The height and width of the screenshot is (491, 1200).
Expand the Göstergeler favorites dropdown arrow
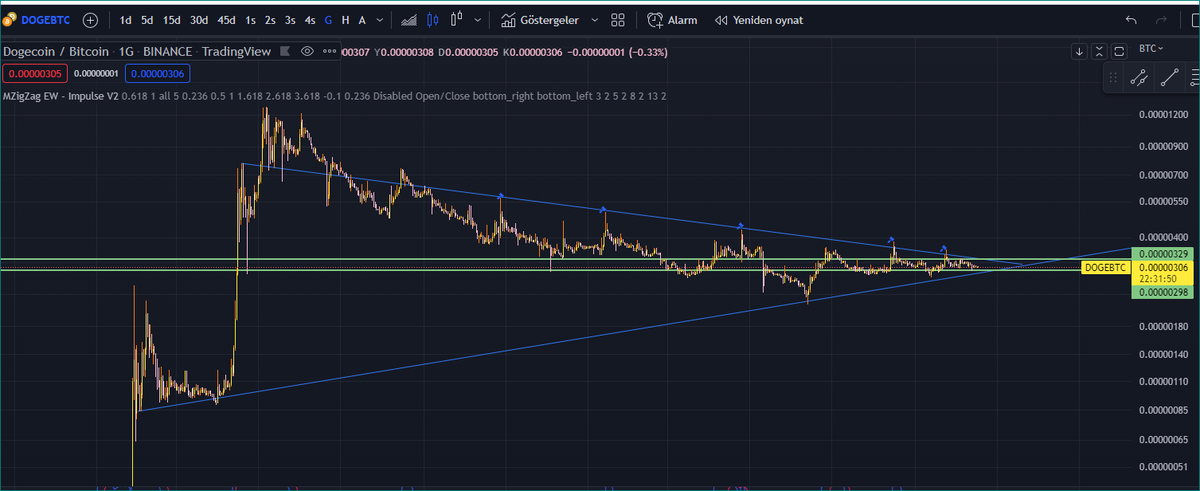point(594,19)
